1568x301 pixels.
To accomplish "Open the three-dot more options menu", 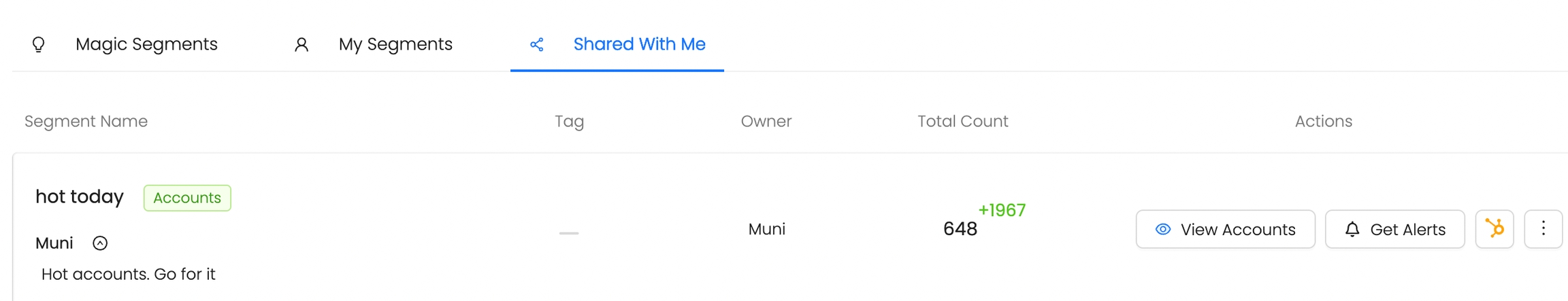I will coord(1543,229).
